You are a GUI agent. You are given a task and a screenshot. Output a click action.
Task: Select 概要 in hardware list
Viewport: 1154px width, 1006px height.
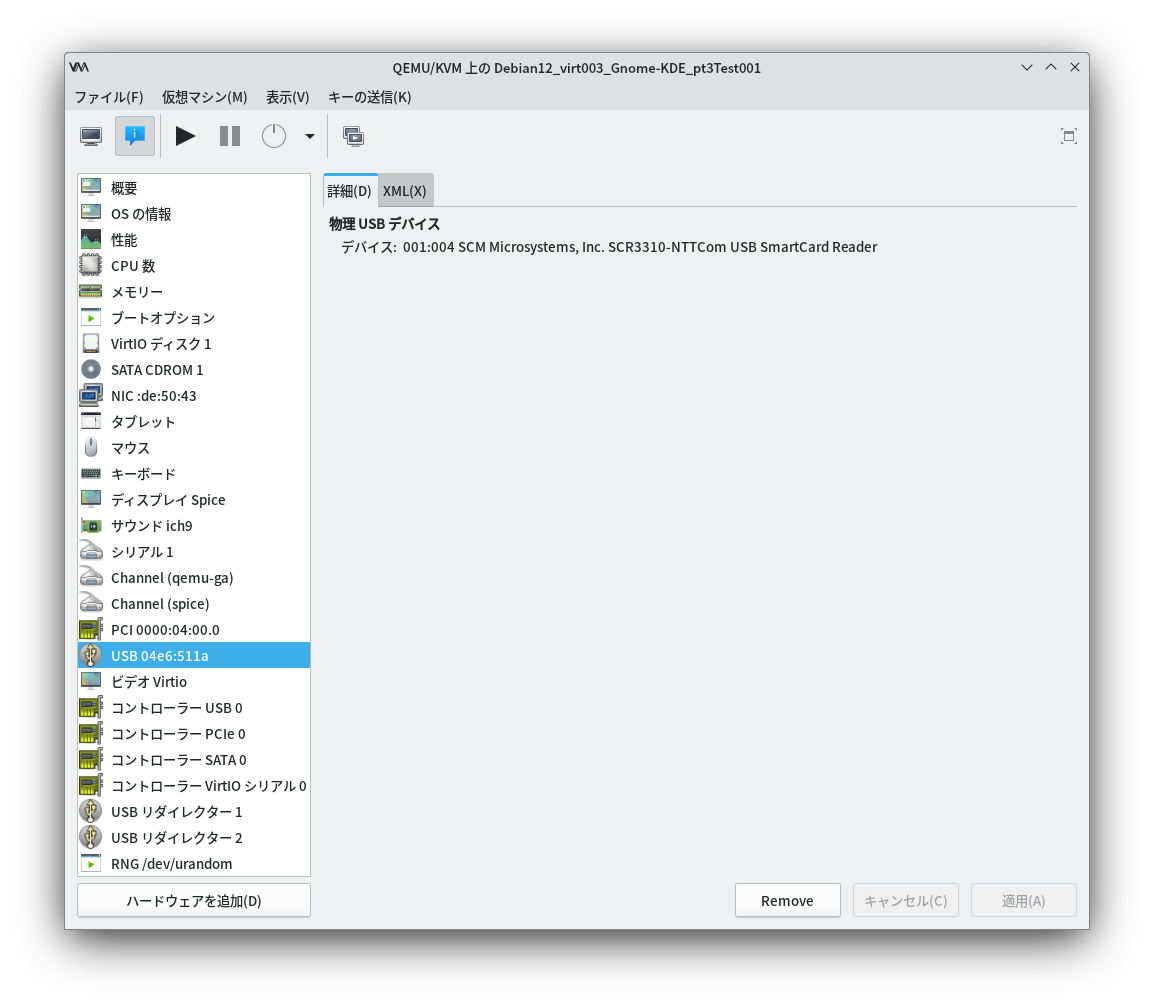(194, 188)
